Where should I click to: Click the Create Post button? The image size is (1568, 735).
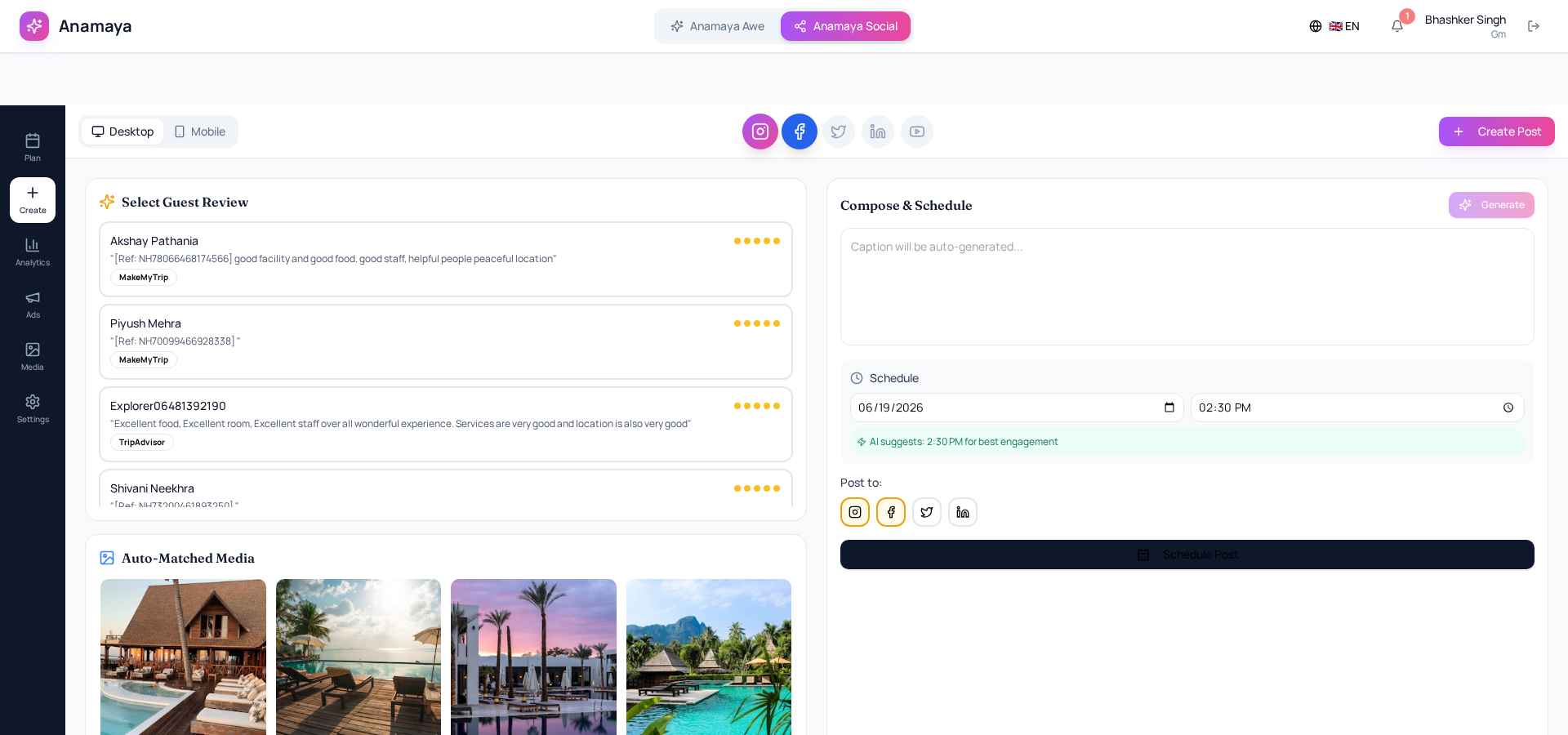[x=1497, y=131]
